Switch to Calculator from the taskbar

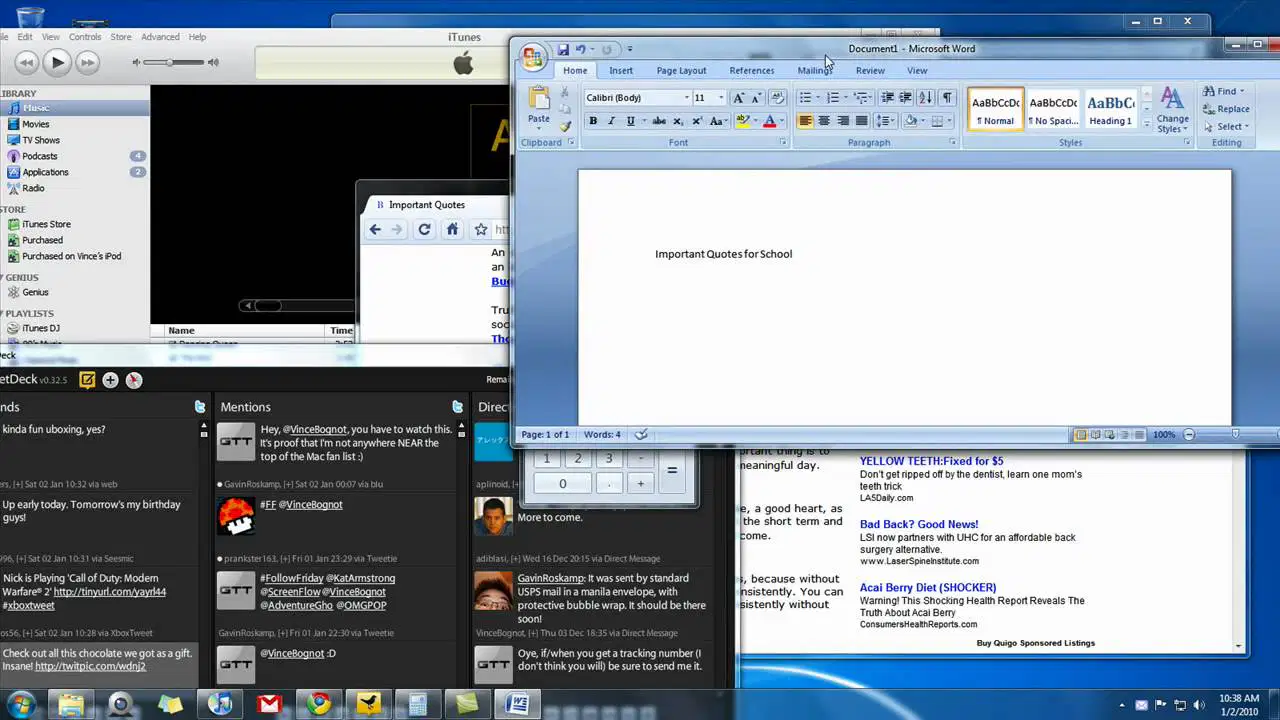(x=418, y=704)
